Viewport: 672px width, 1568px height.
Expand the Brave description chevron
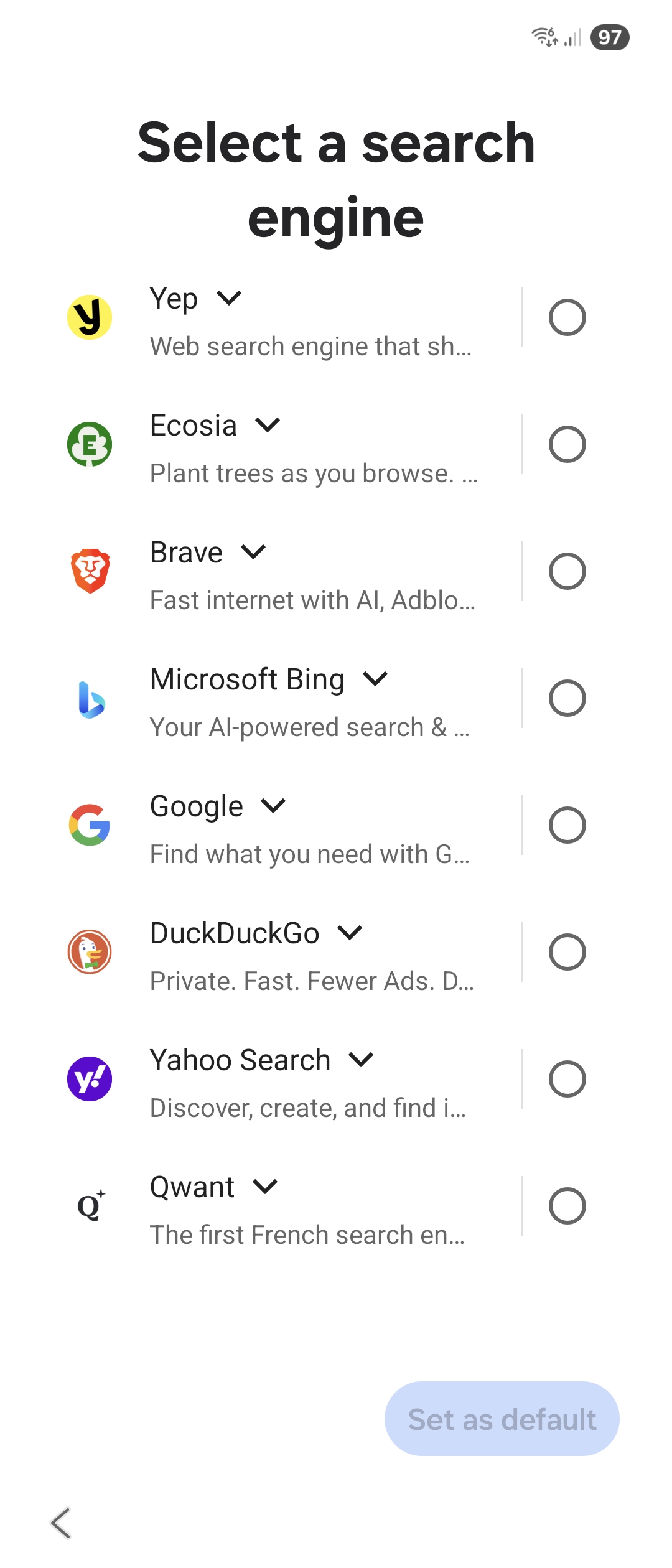[x=253, y=552]
